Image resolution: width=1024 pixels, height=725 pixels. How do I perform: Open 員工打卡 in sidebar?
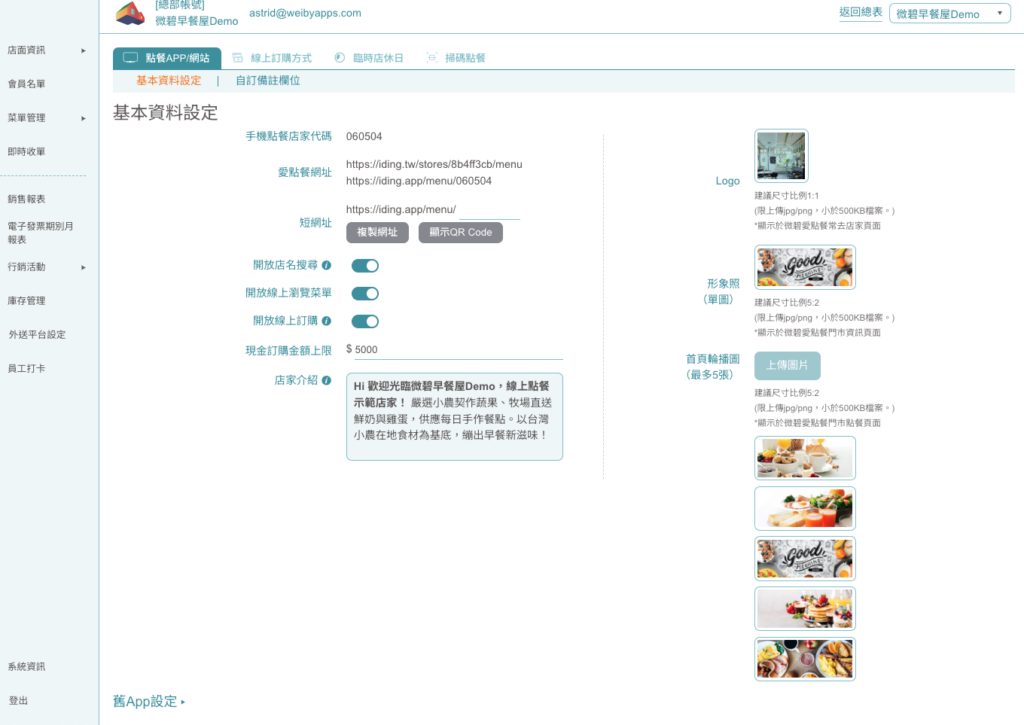tap(27, 368)
